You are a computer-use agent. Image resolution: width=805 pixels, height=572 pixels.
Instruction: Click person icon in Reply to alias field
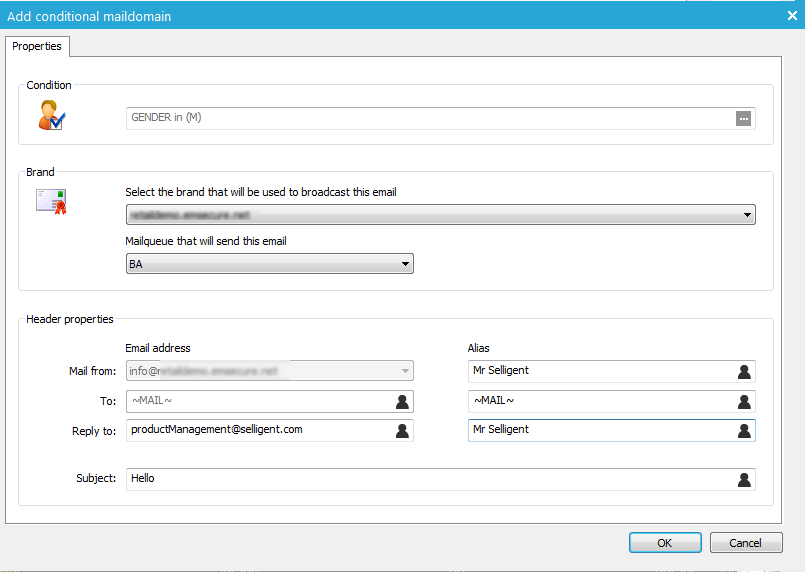click(x=743, y=430)
